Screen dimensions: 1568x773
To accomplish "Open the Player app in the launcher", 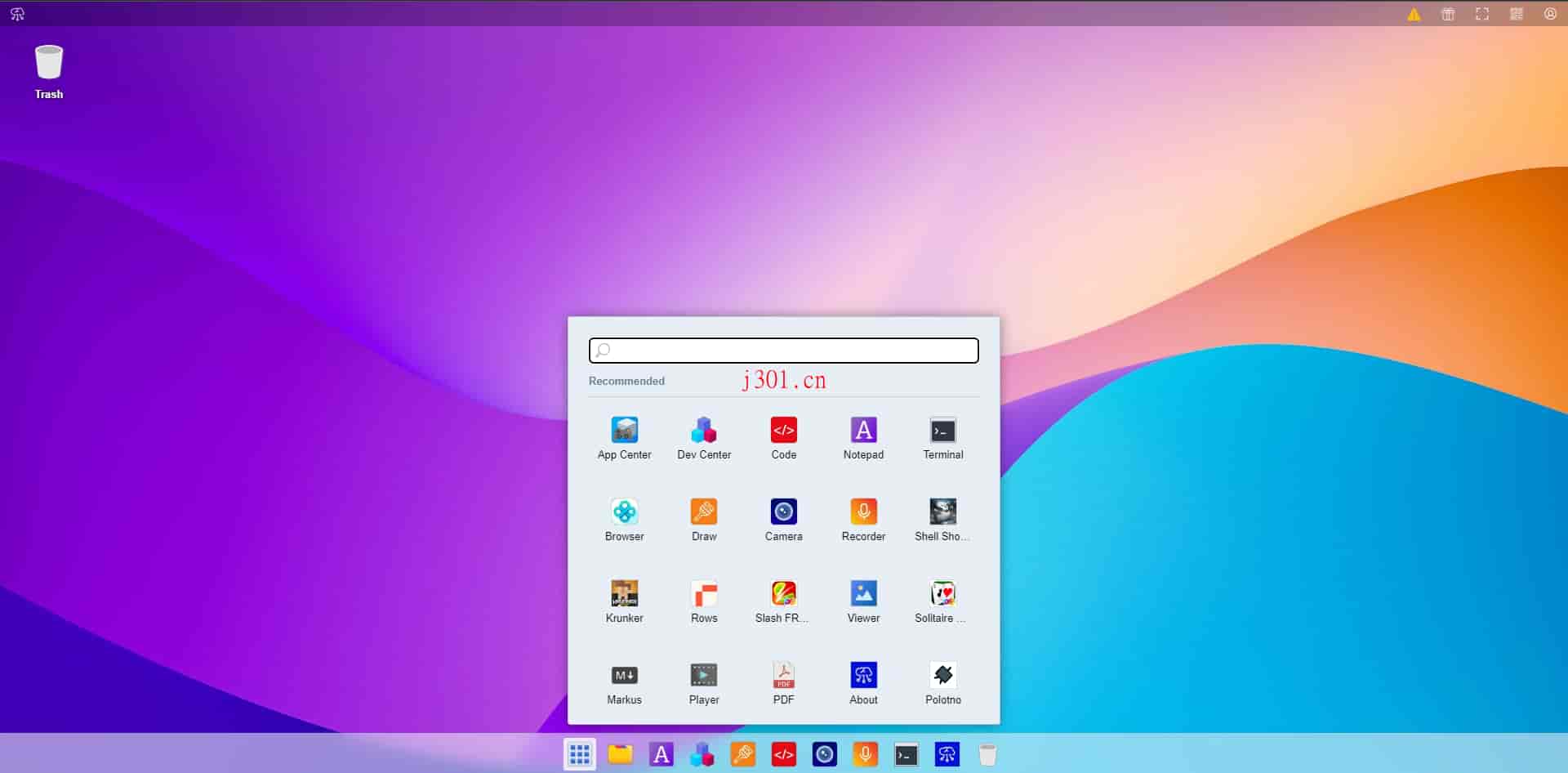I will [x=704, y=684].
